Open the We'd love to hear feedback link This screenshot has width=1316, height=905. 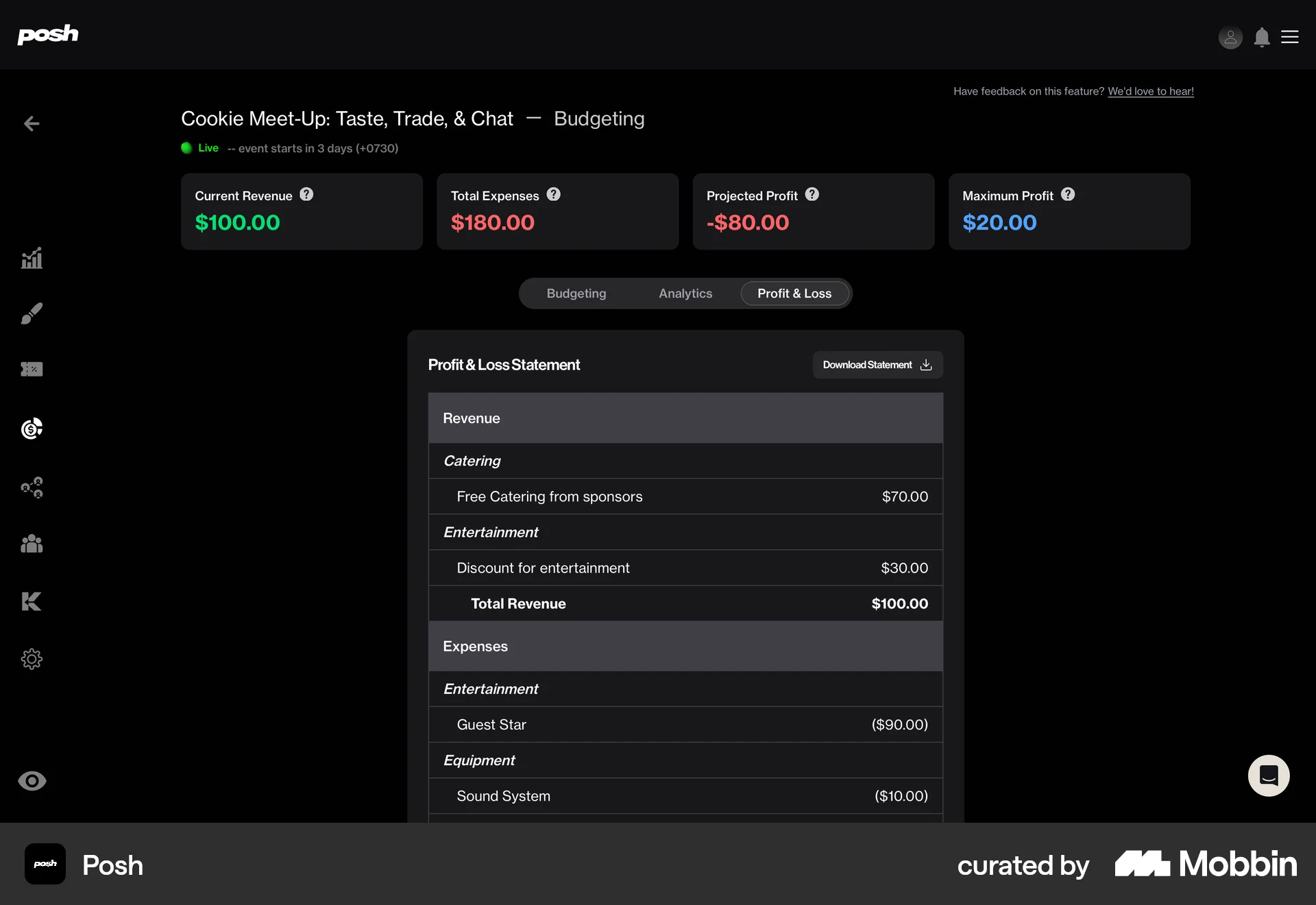pos(1151,91)
